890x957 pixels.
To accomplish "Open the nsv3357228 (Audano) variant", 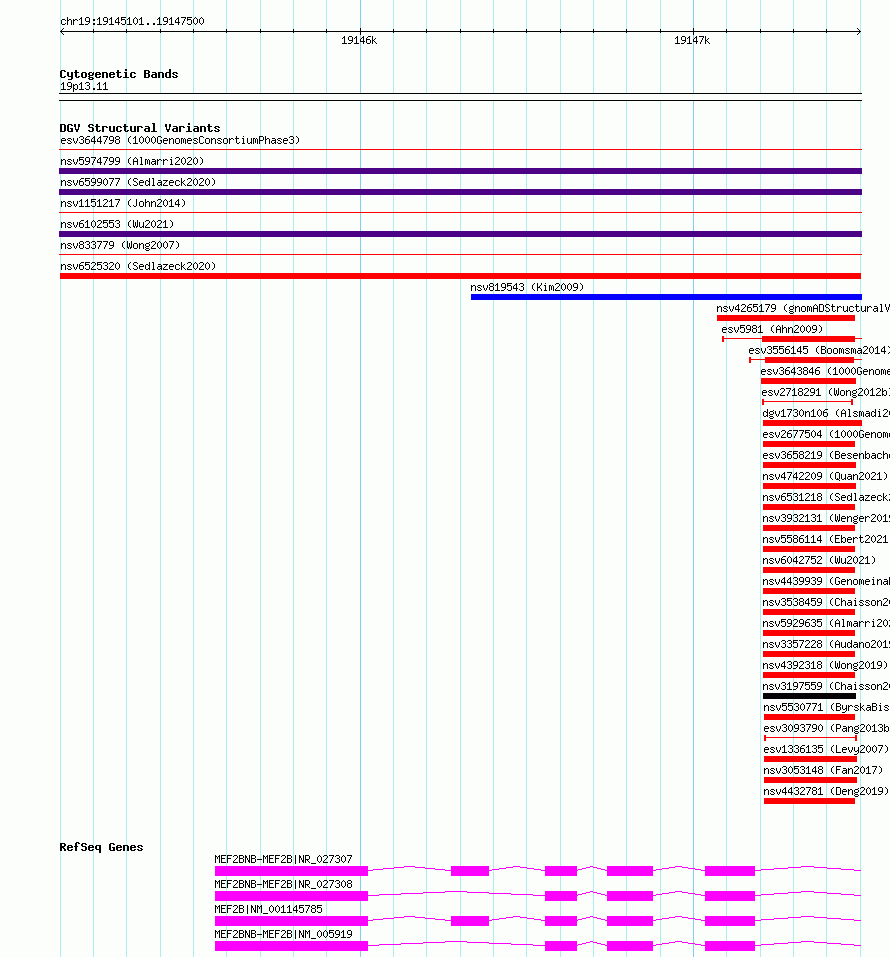I will click(826, 644).
